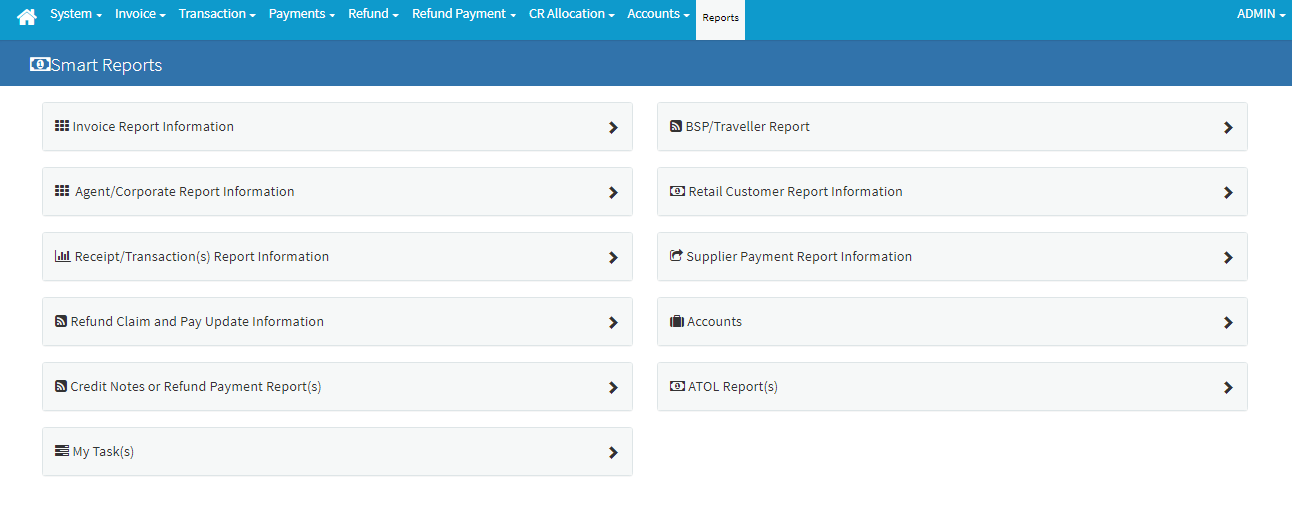Screen dimensions: 1292x531
Task: Open the Payments dropdown menu
Action: click(302, 14)
